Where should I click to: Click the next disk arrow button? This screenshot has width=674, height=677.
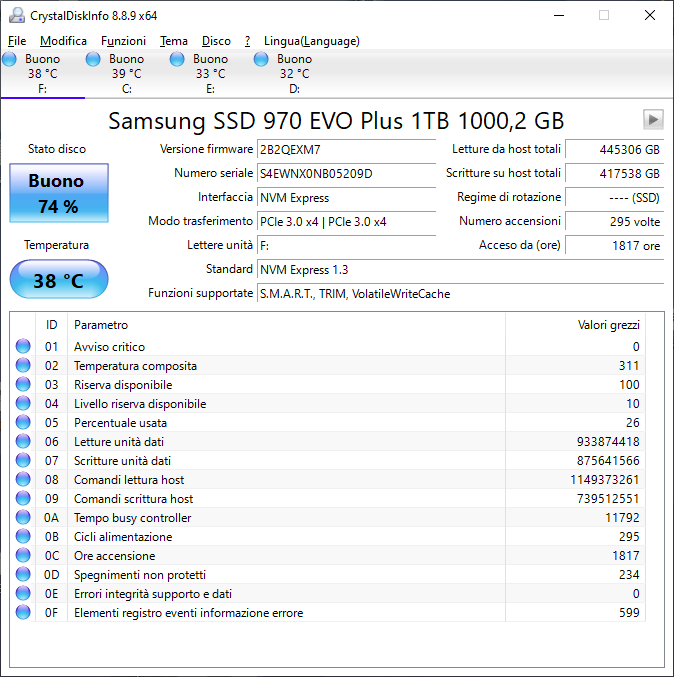click(653, 119)
